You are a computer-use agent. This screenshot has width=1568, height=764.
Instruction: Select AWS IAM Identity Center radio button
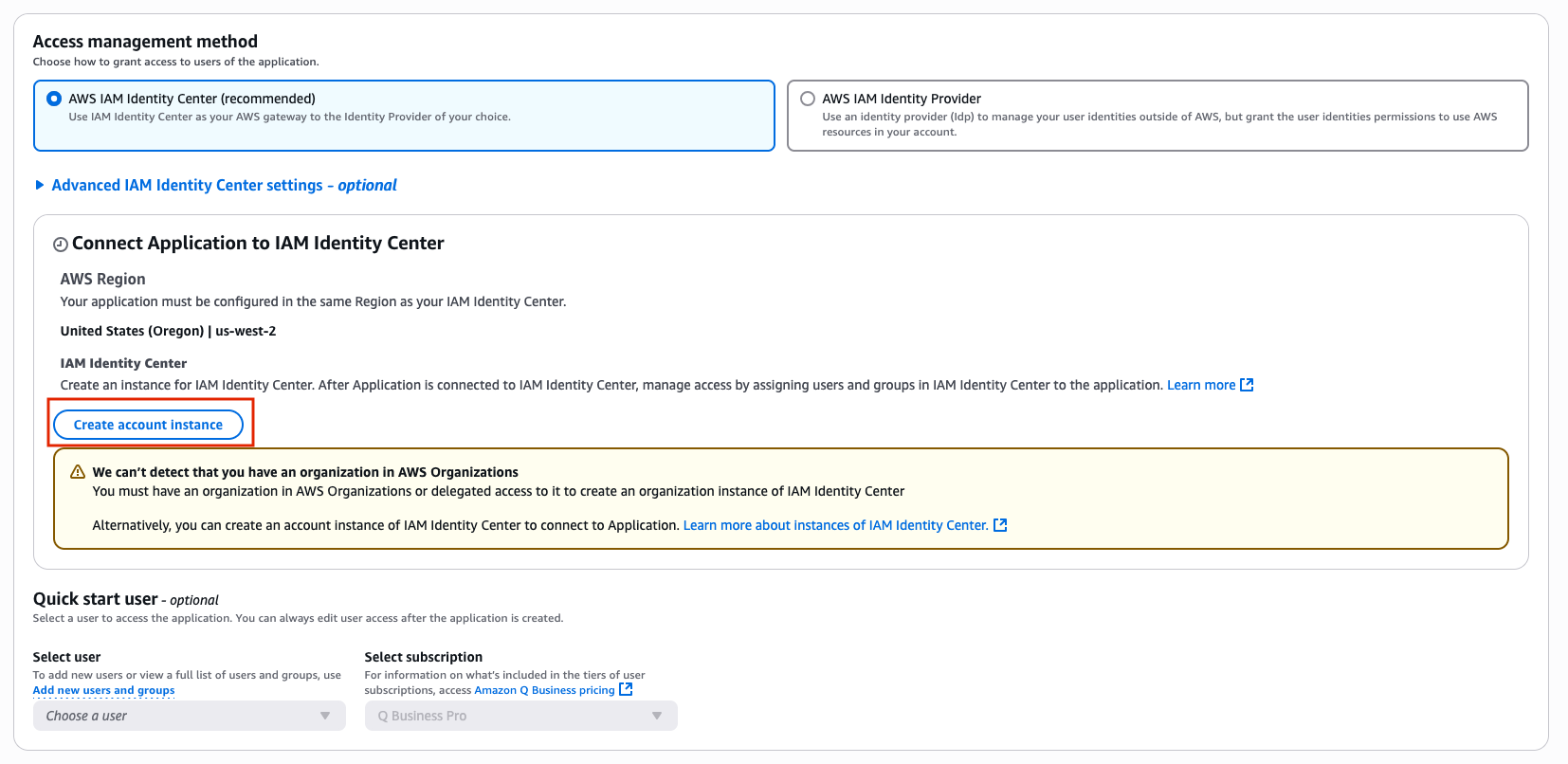[x=54, y=99]
